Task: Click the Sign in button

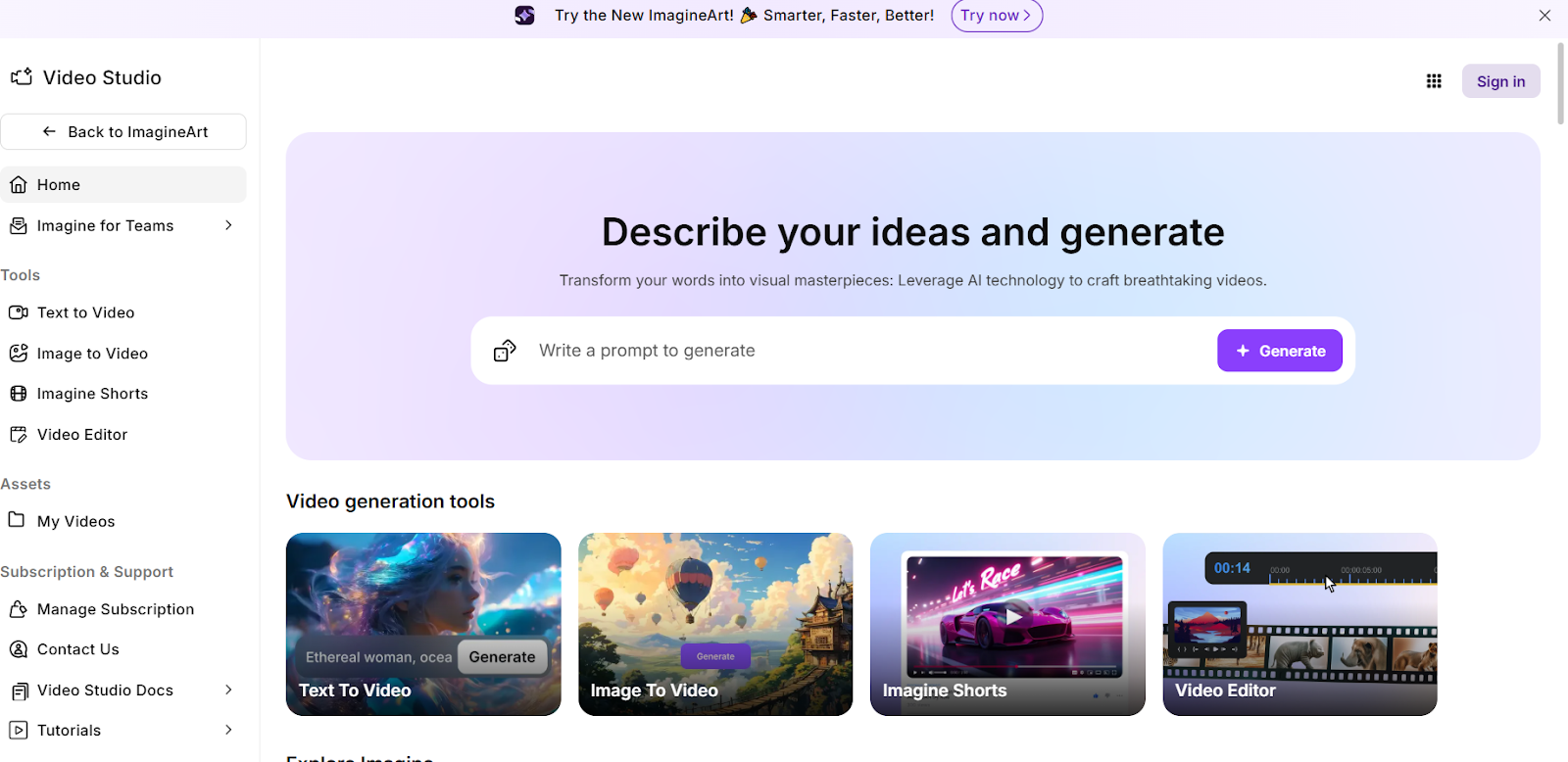Action: click(x=1500, y=81)
